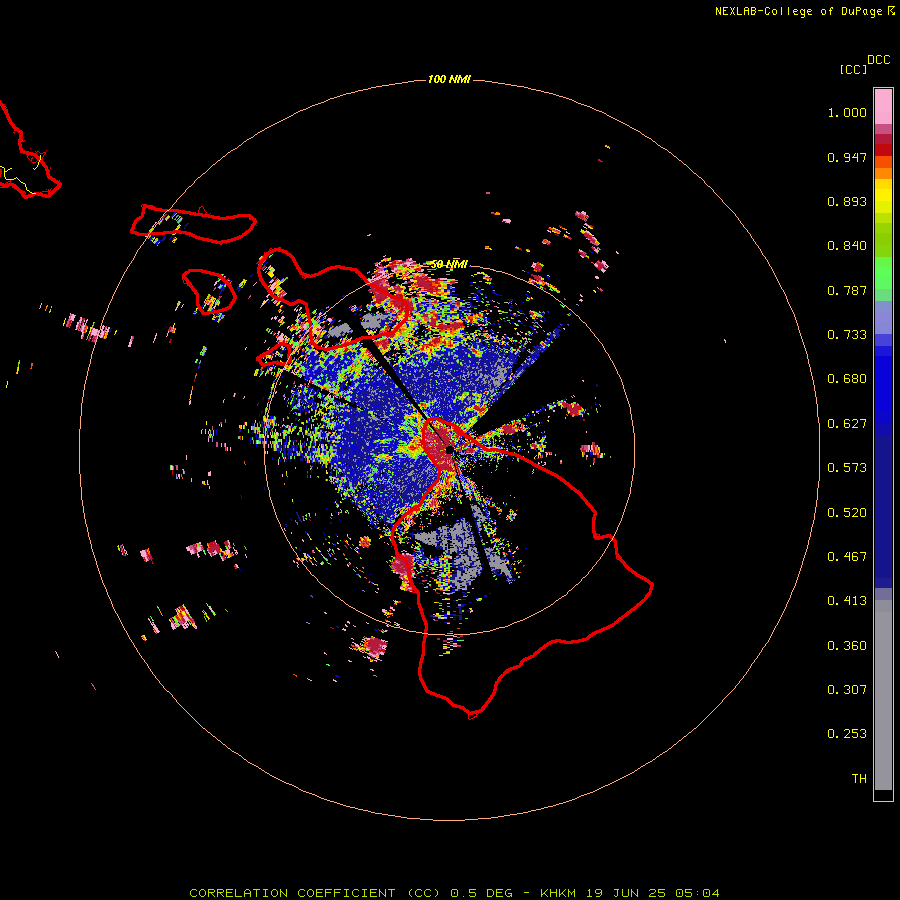Screen dimensions: 900x900
Task: Click the 0.253 scale value
Action: 847,734
